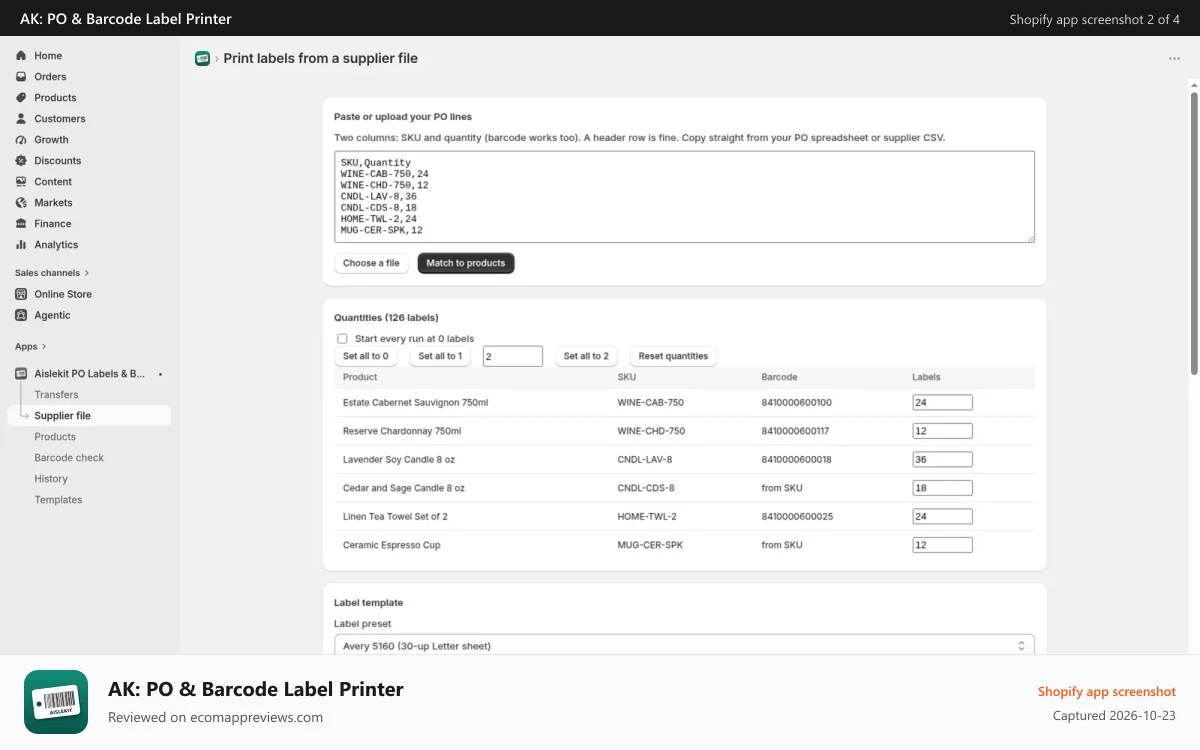Open the Label preset dropdown
The image size is (1200, 750).
coord(684,646)
